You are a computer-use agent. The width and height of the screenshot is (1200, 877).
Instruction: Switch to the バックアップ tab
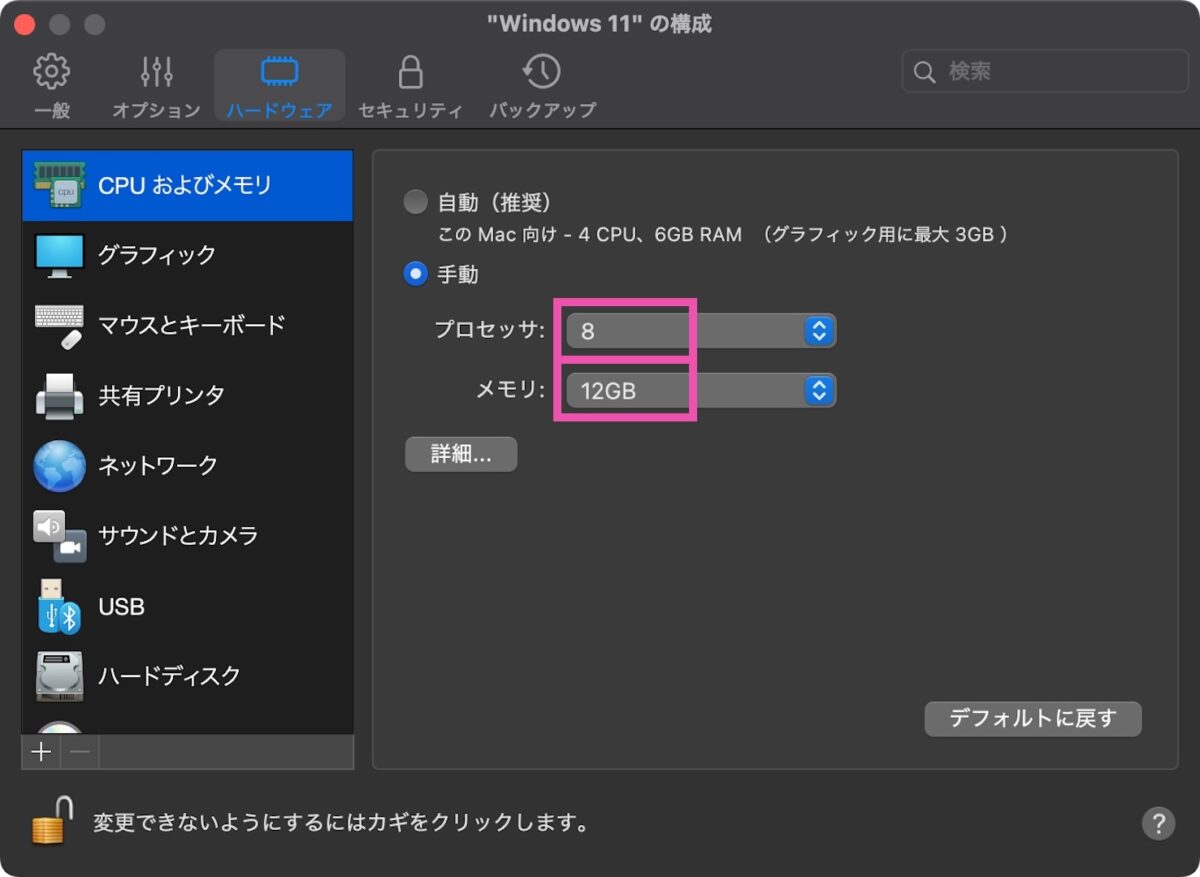[x=541, y=84]
